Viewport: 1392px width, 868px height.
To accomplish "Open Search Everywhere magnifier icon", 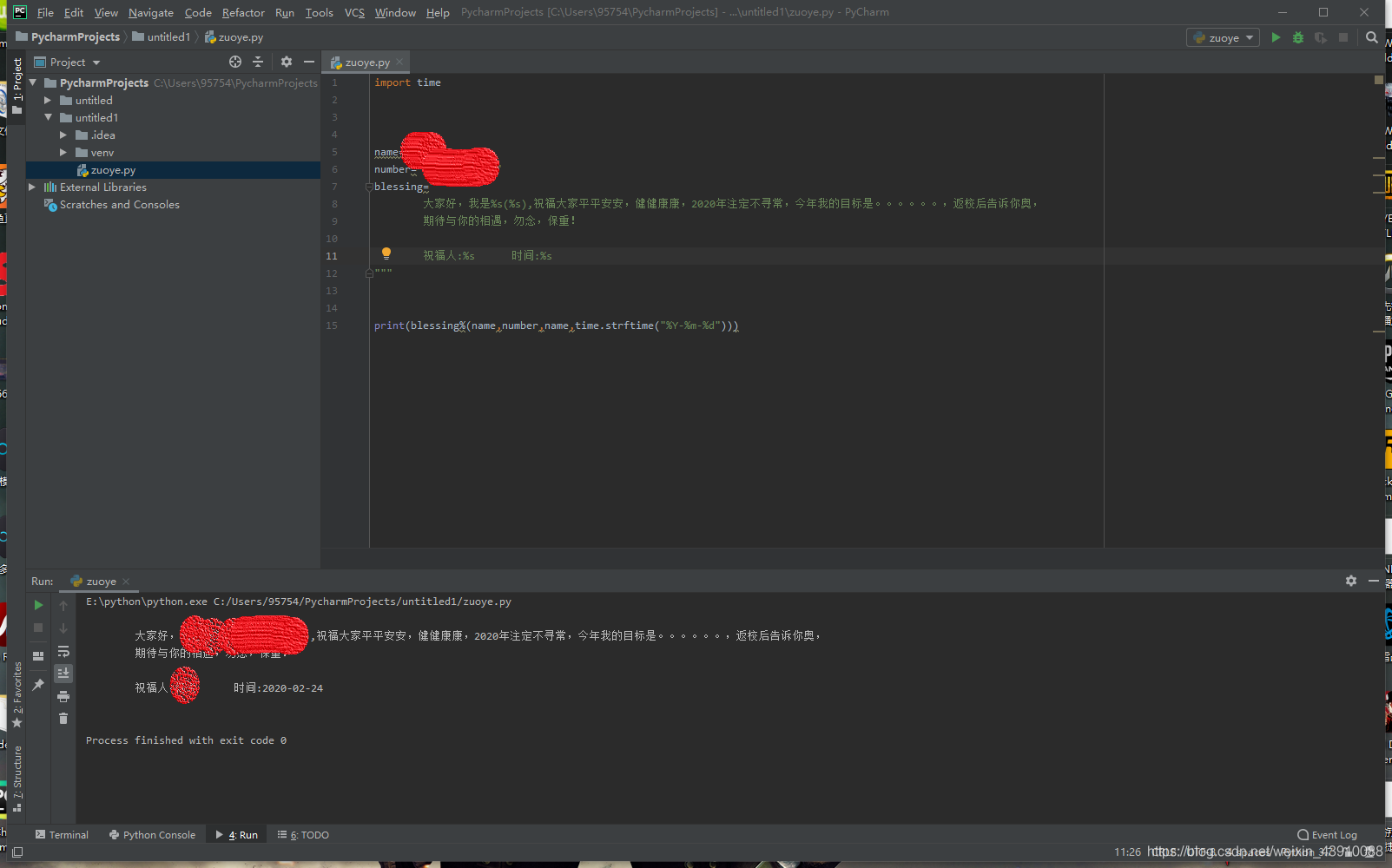I will coord(1372,37).
